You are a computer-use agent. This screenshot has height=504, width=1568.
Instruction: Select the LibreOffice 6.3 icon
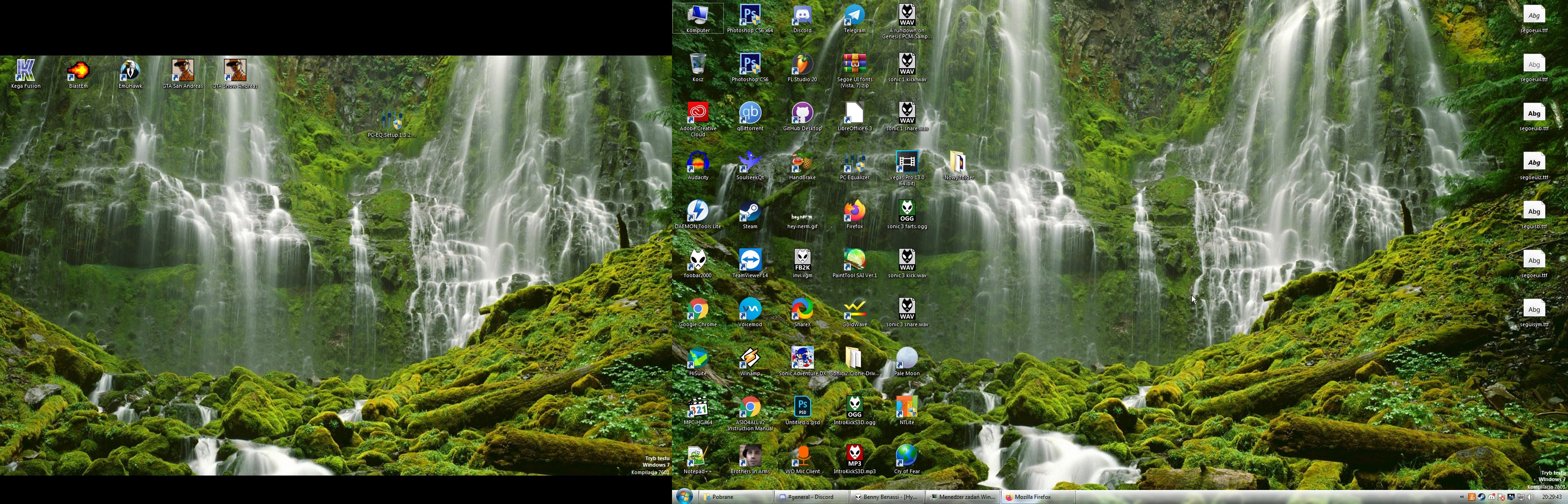tap(854, 116)
